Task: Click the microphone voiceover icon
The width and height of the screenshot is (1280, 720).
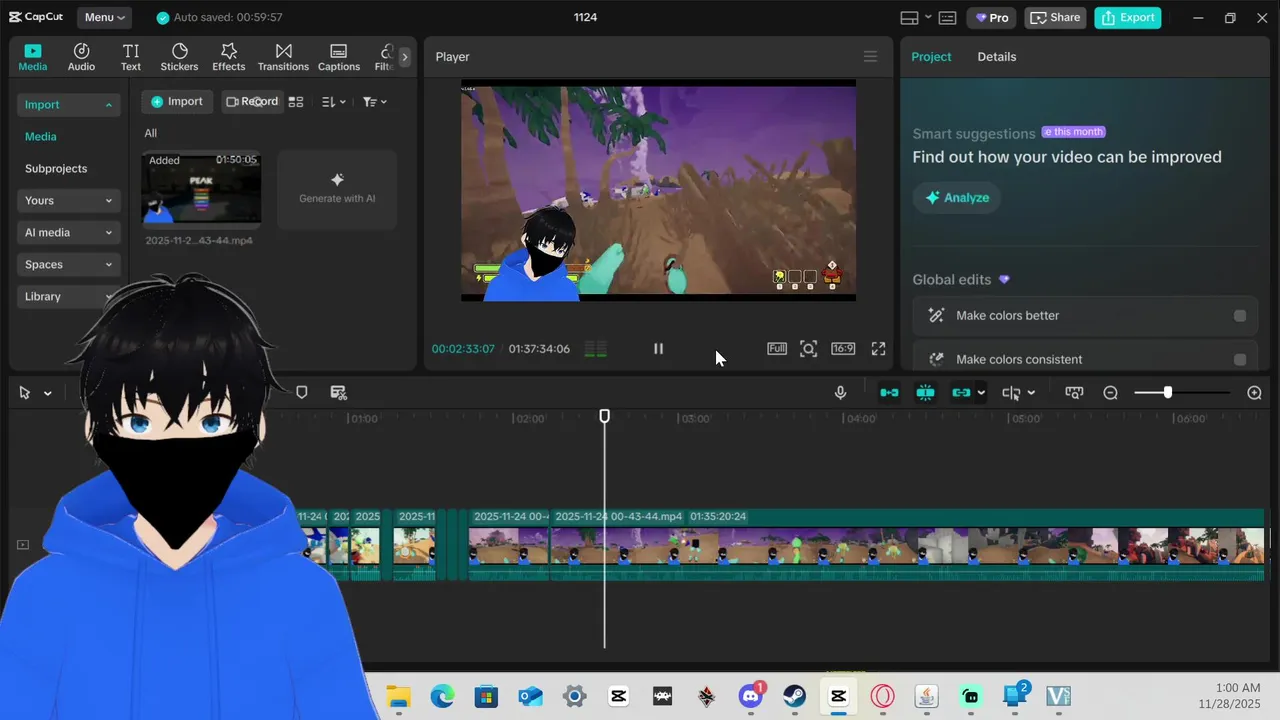Action: 841,393
